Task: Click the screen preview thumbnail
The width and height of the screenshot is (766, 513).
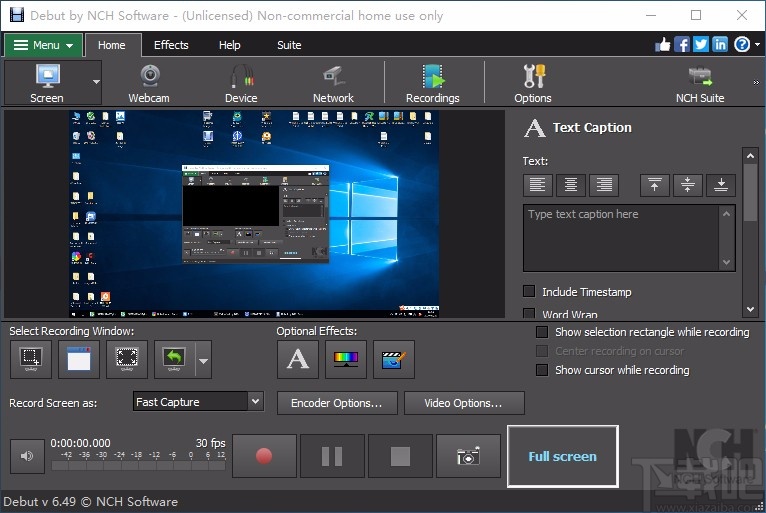Action: 254,214
